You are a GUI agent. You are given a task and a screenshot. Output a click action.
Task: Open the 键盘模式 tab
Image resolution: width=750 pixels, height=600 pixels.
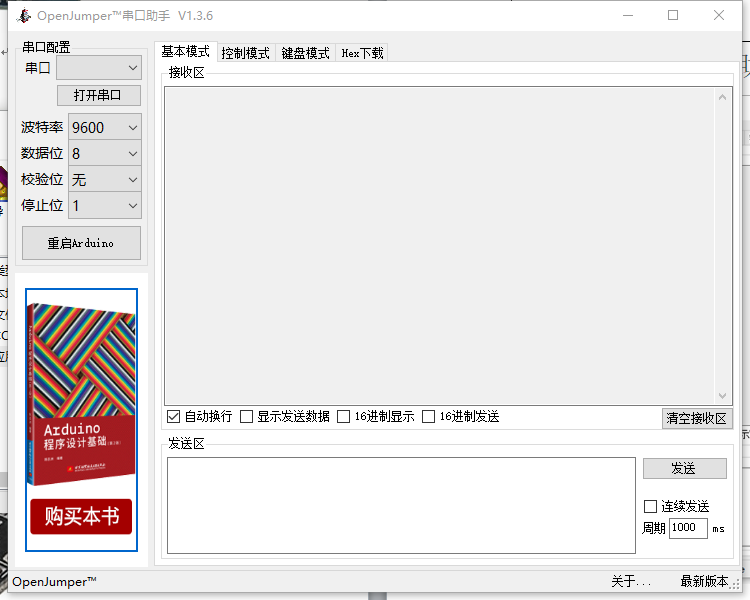coord(305,53)
